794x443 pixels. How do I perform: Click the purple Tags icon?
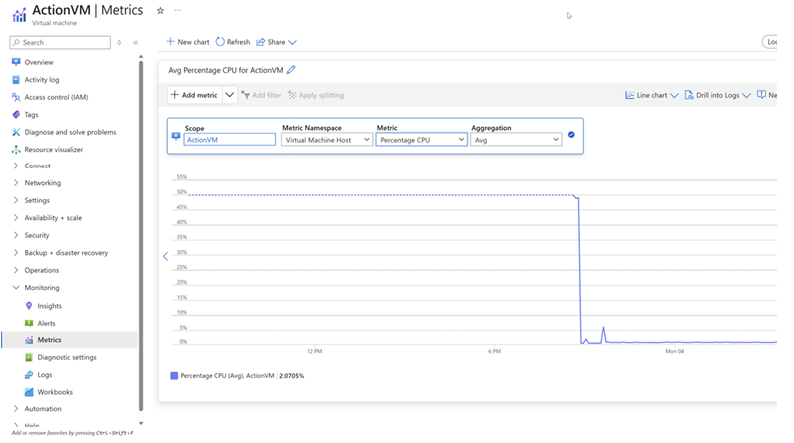click(x=16, y=114)
